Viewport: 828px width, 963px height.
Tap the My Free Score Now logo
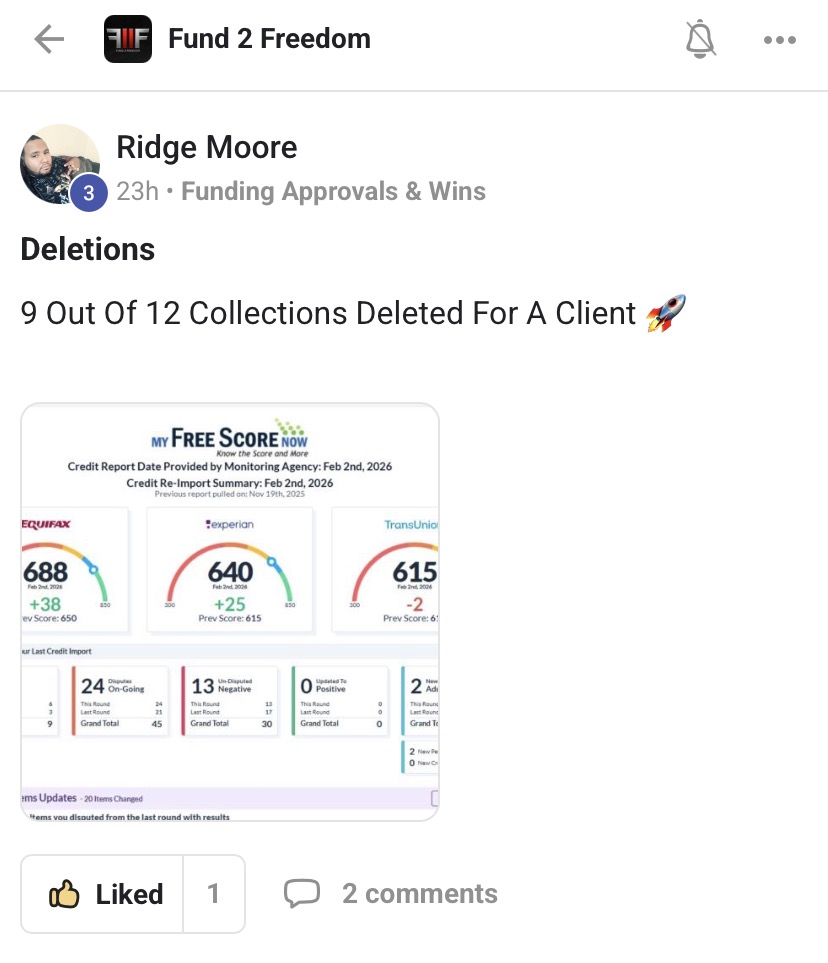tap(230, 438)
